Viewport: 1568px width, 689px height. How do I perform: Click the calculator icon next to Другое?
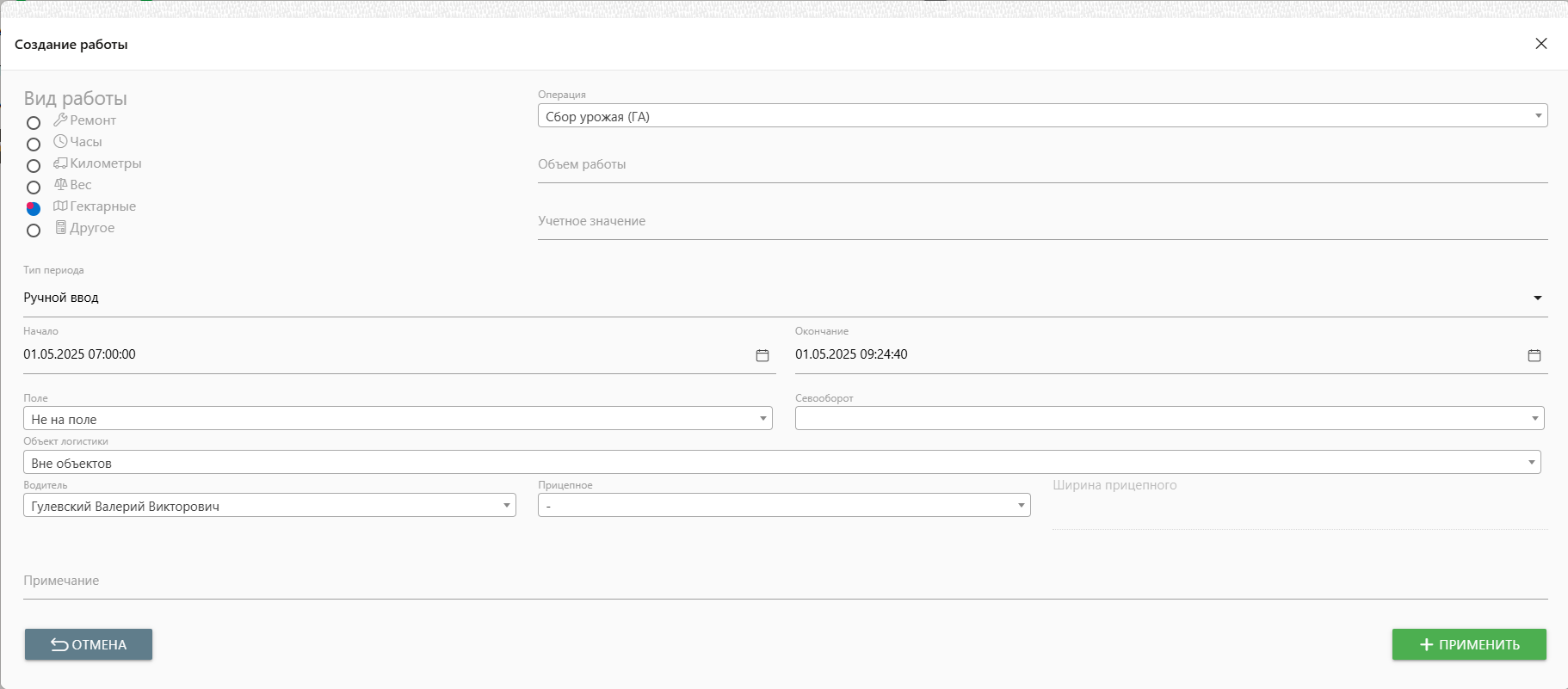[60, 227]
